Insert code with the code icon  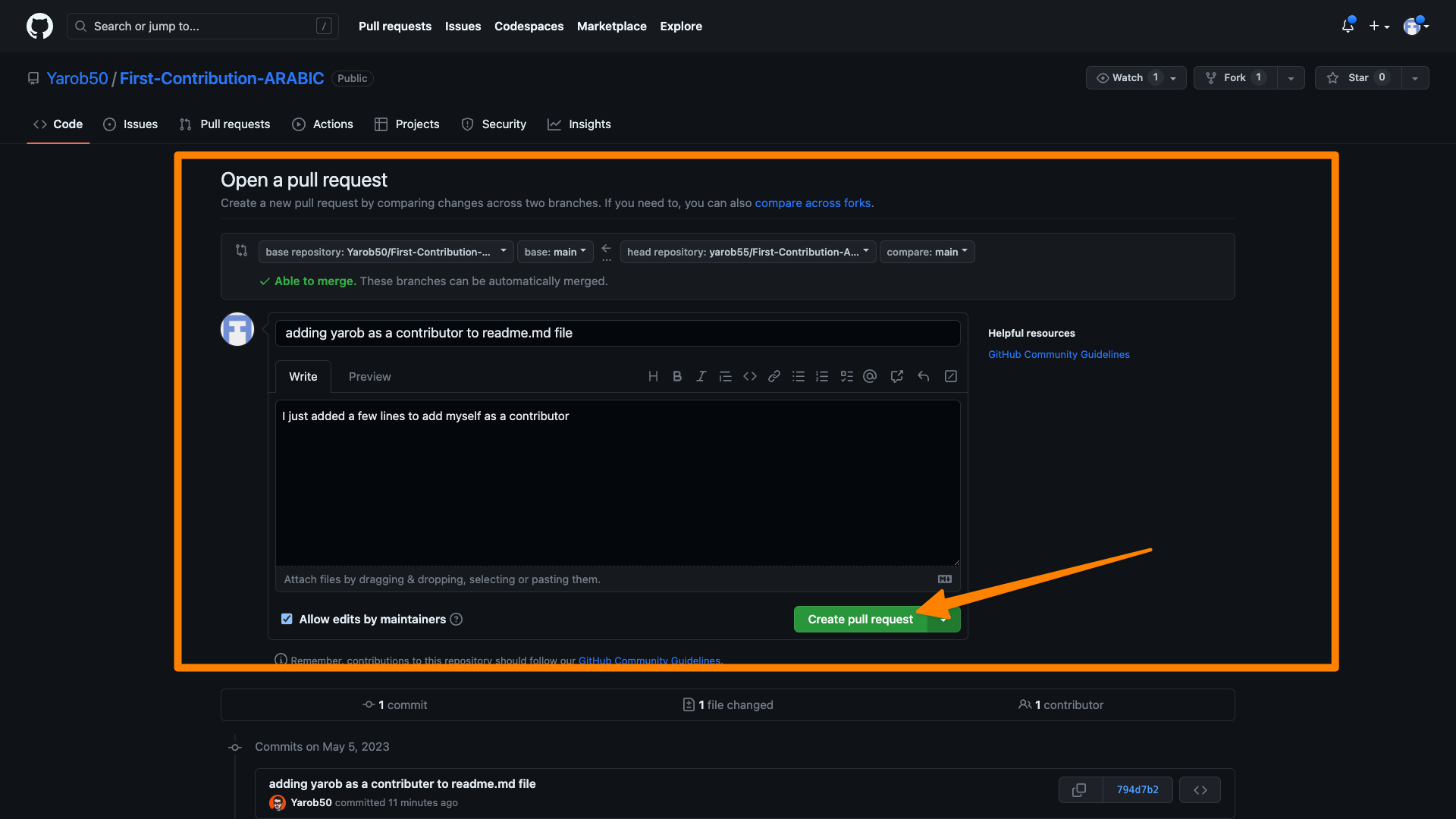tap(749, 376)
